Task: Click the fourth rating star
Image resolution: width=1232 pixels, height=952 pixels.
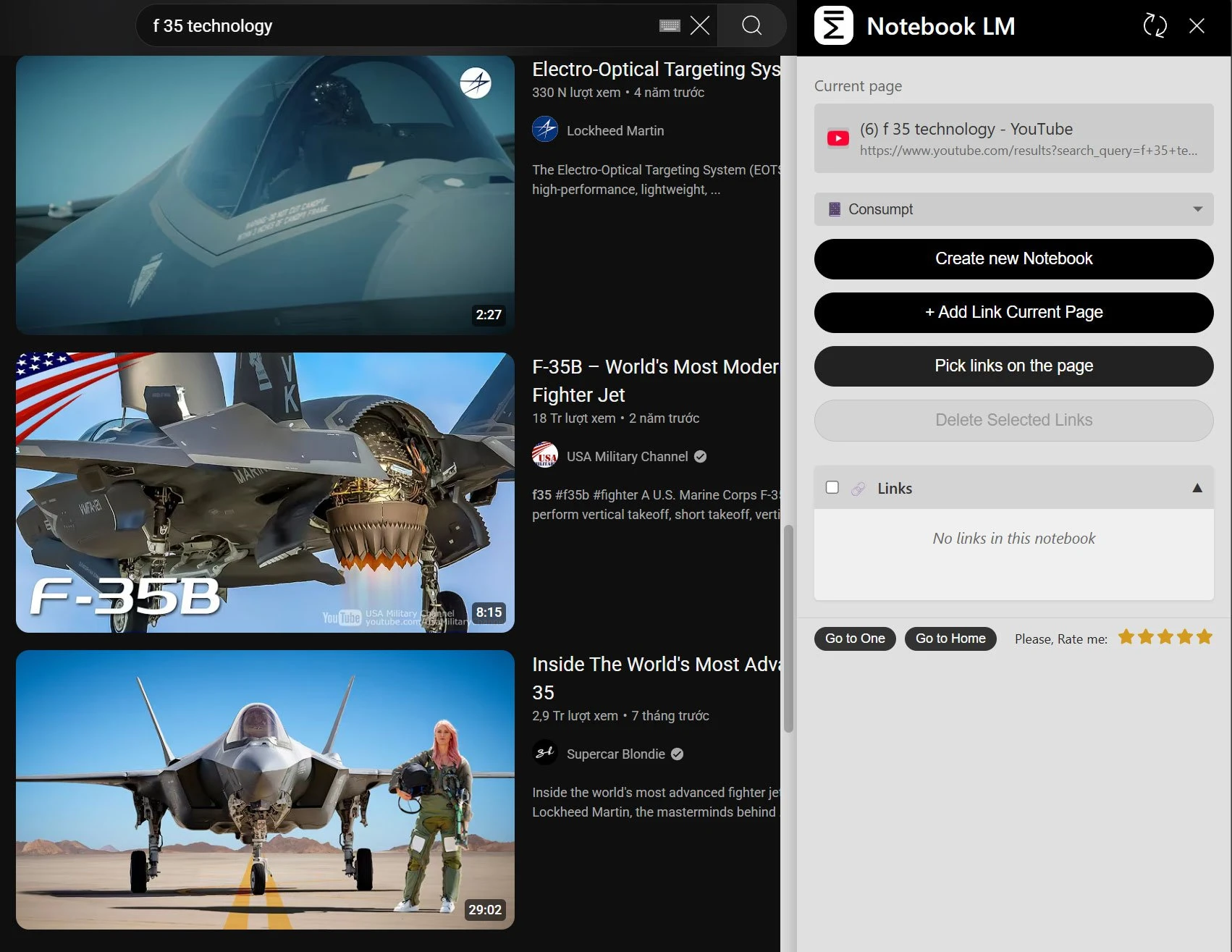Action: tap(1184, 637)
